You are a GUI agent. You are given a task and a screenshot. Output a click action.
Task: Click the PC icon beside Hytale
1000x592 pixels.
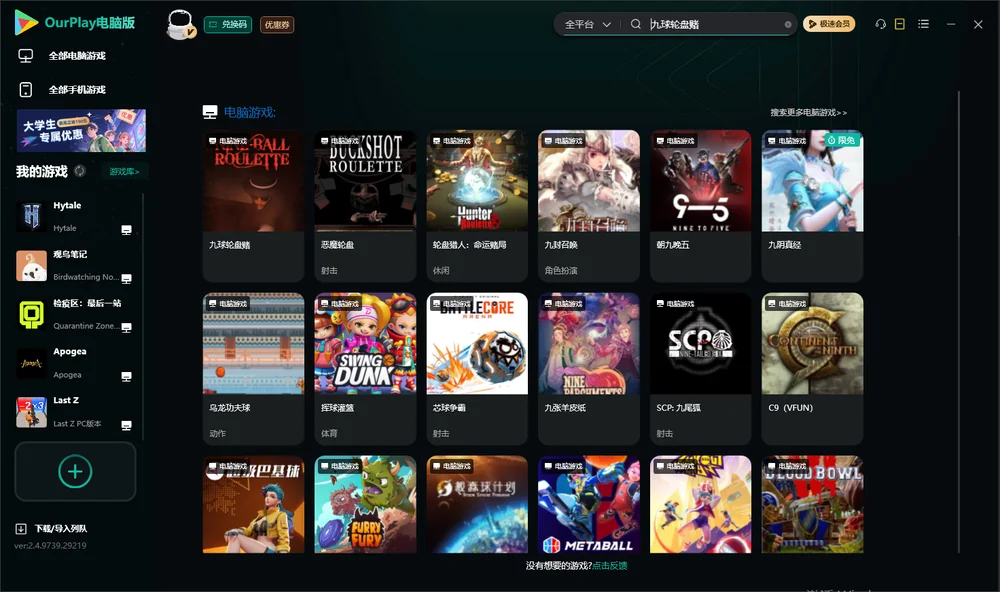pos(126,230)
